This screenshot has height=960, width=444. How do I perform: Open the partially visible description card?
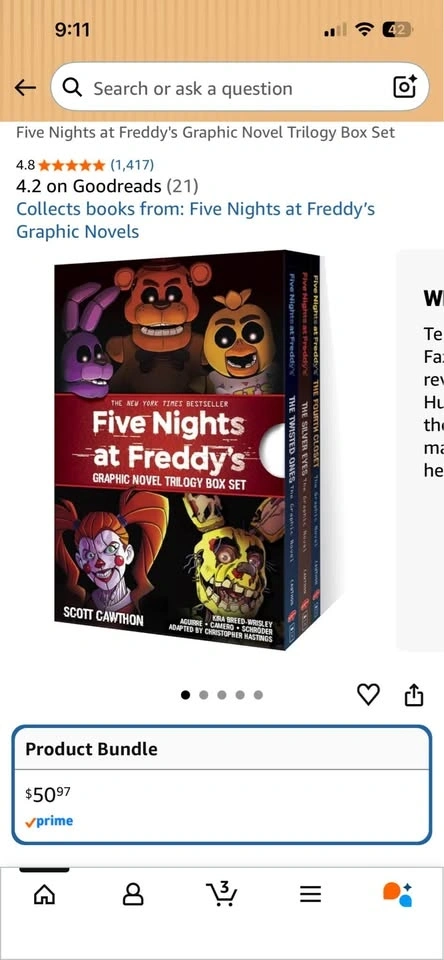(x=421, y=450)
